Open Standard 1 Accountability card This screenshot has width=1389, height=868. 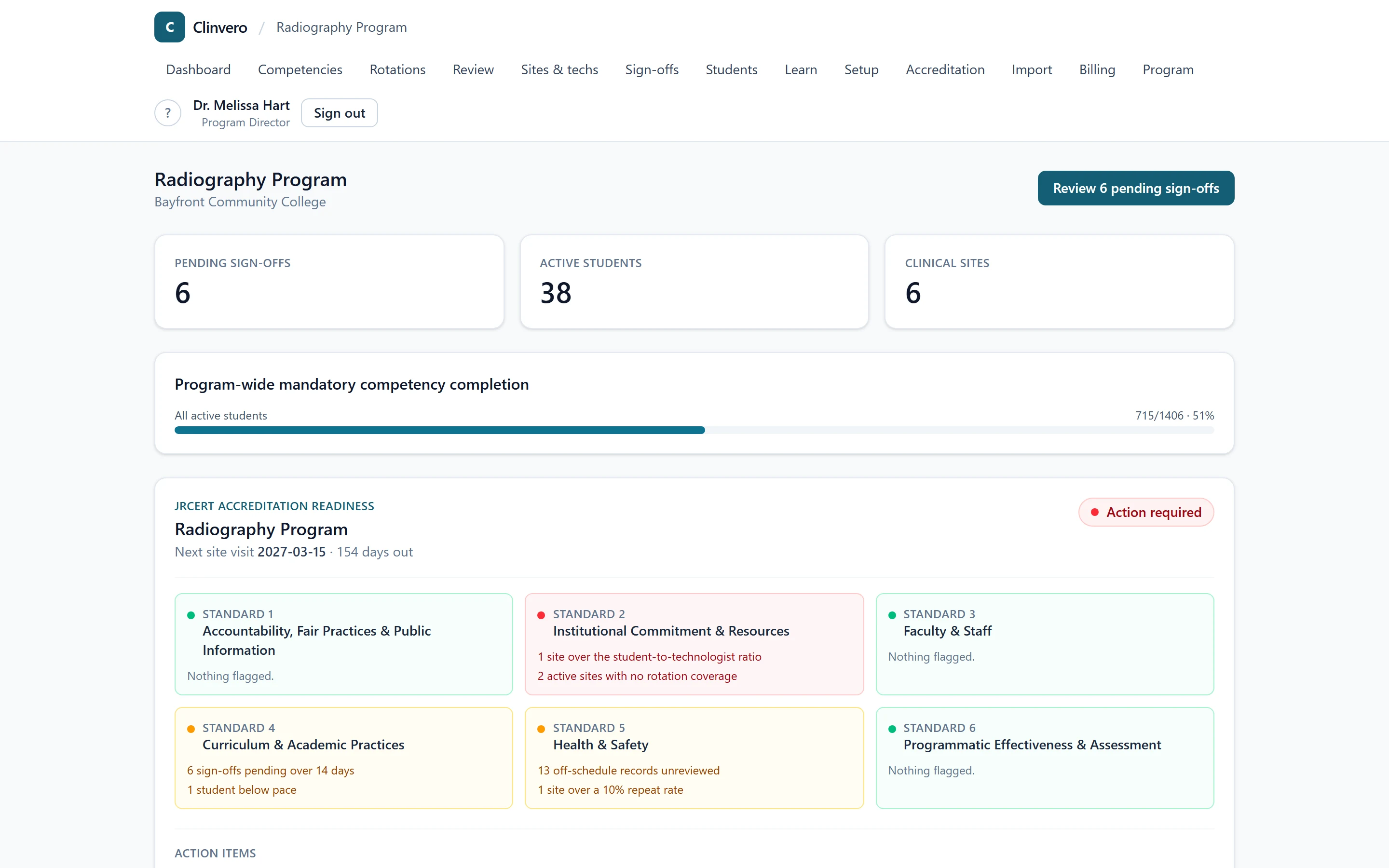coord(344,644)
